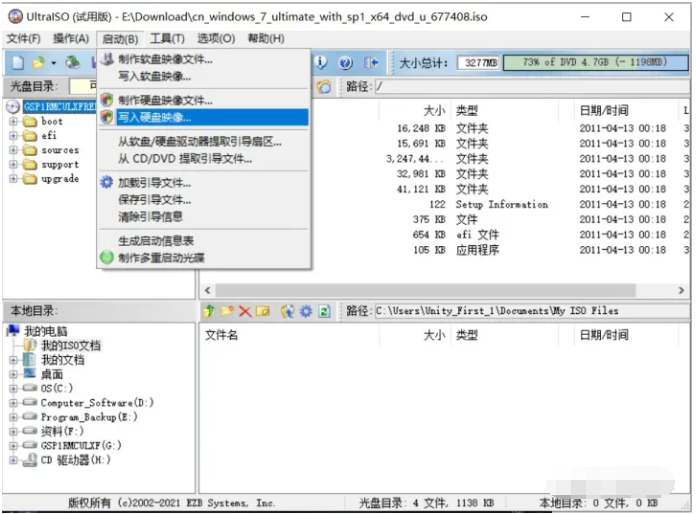This screenshot has width=696, height=514.
Task: Choose 制作硬盘映像文件... menu entry
Action: tap(204, 100)
